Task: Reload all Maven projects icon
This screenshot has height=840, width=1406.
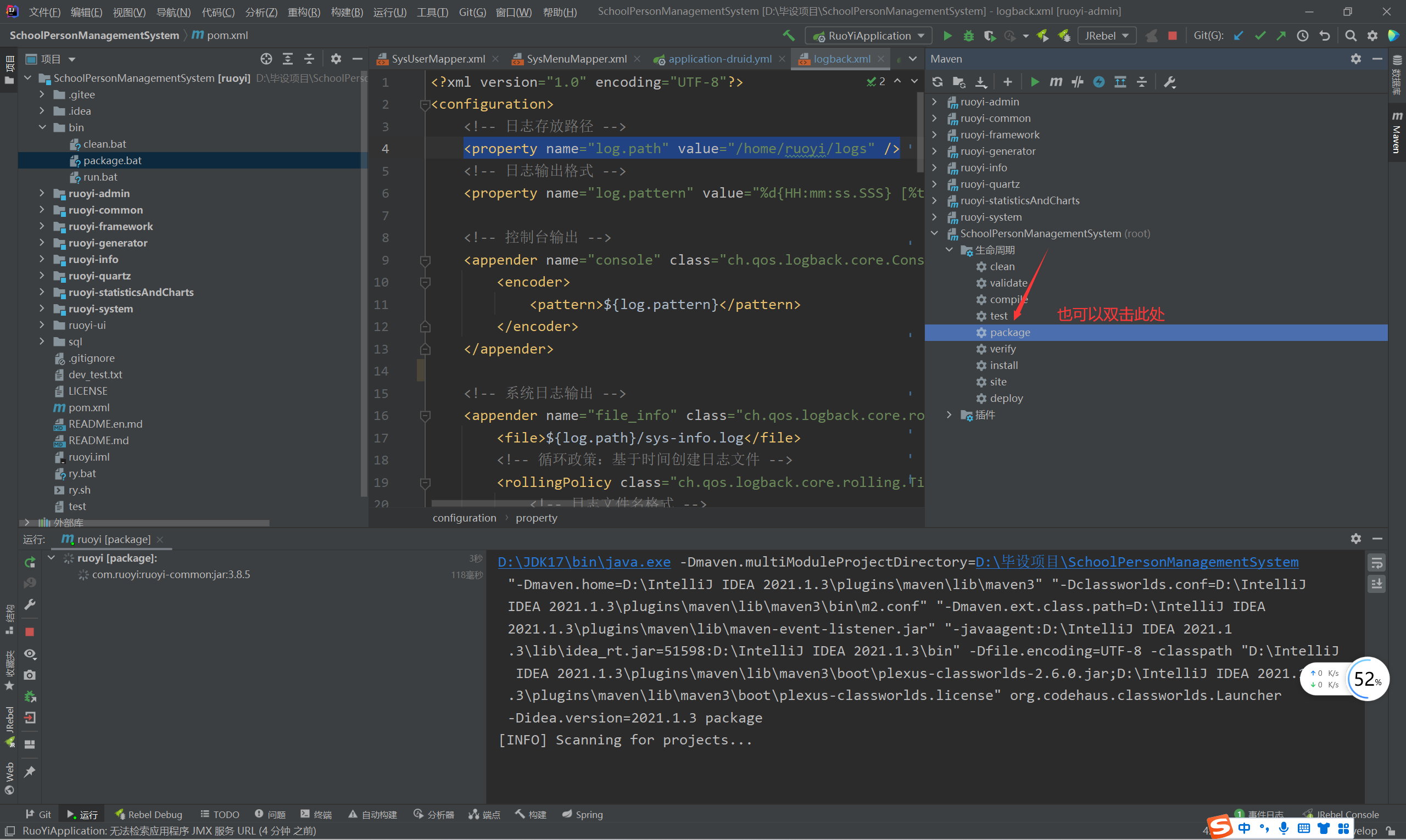Action: click(x=938, y=82)
